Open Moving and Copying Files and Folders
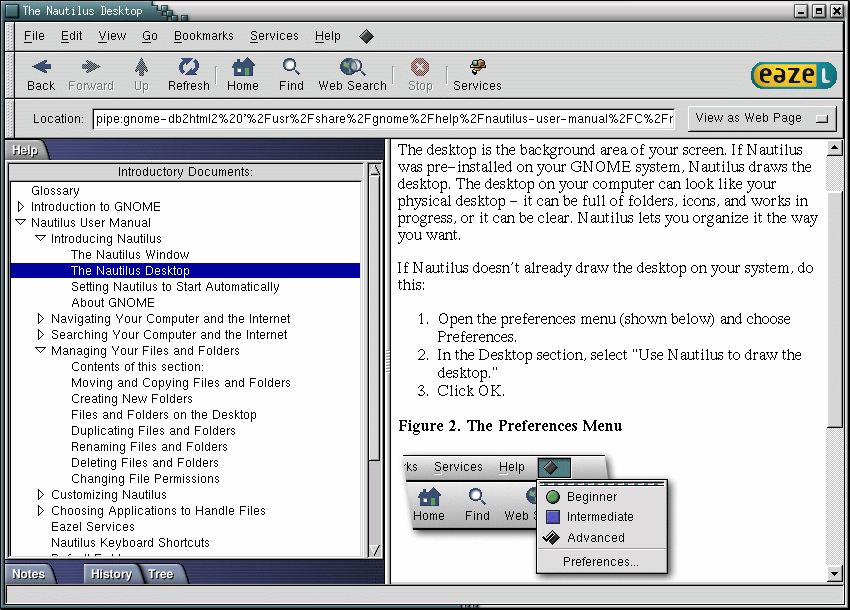850x610 pixels. 181,383
